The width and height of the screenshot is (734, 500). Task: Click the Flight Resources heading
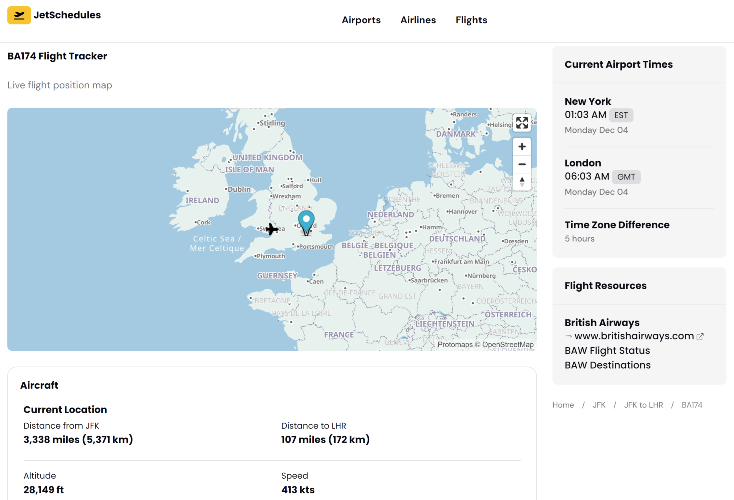click(605, 286)
